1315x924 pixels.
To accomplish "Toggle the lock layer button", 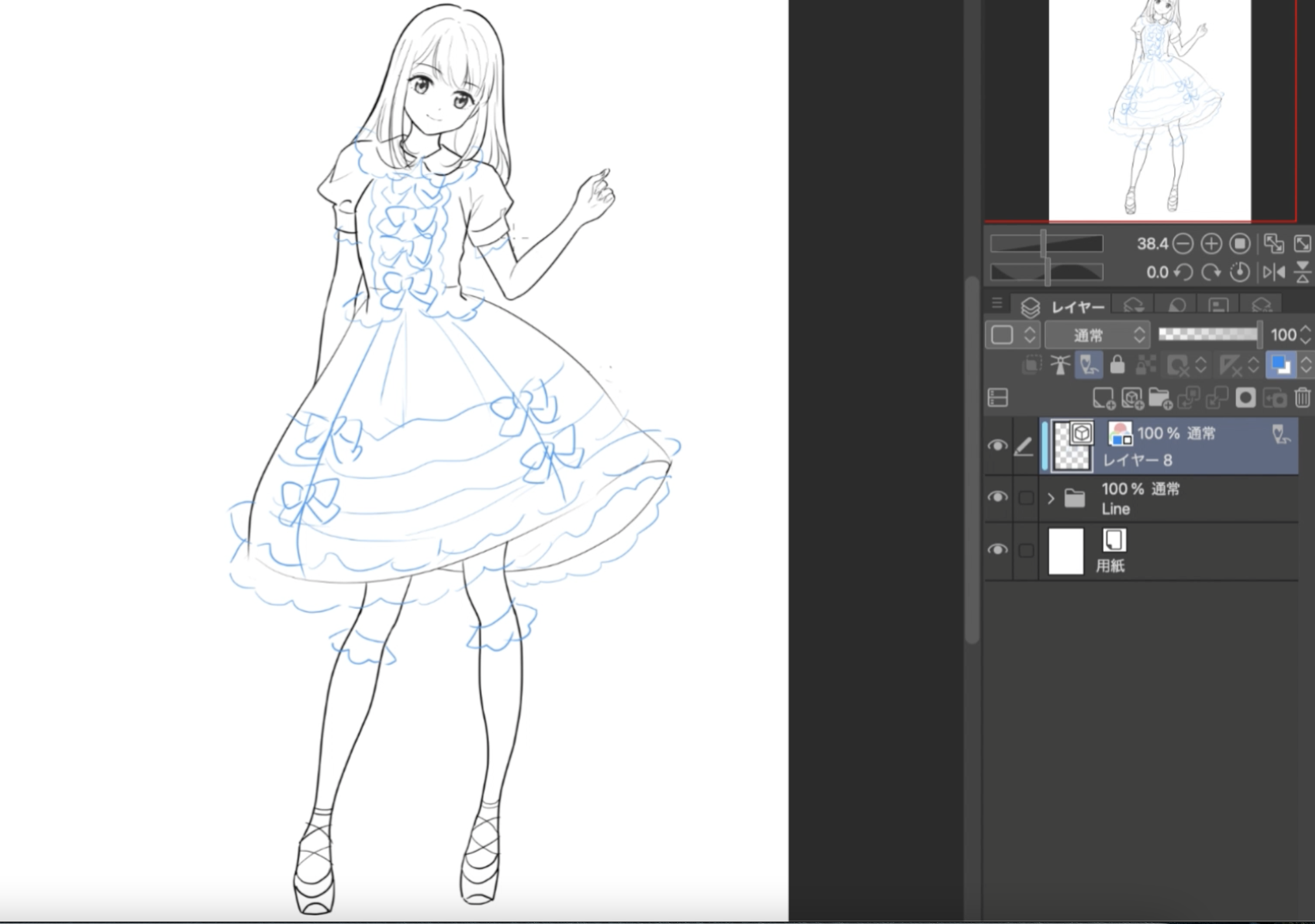I will click(x=1117, y=365).
